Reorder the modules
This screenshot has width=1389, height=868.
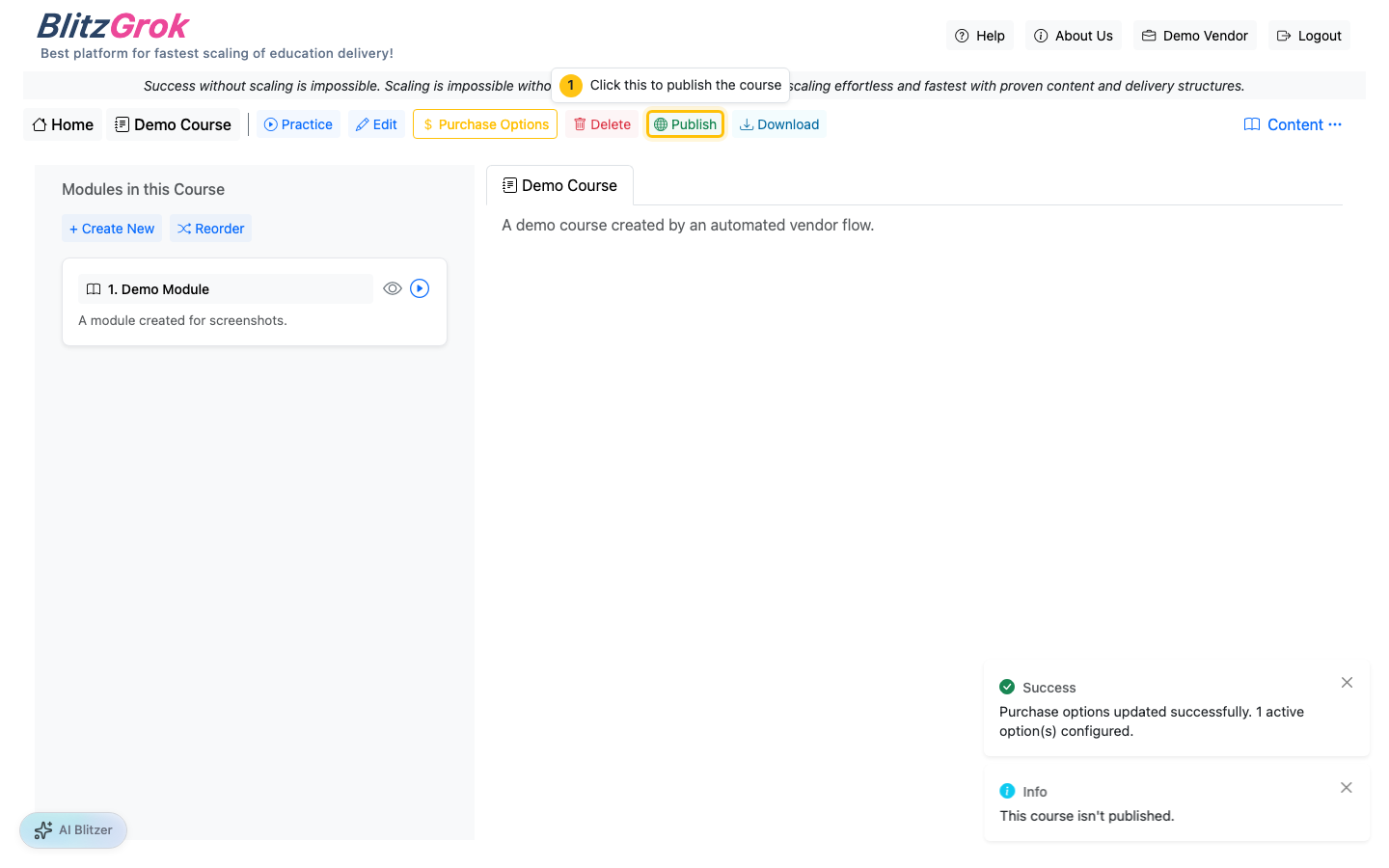coord(210,229)
